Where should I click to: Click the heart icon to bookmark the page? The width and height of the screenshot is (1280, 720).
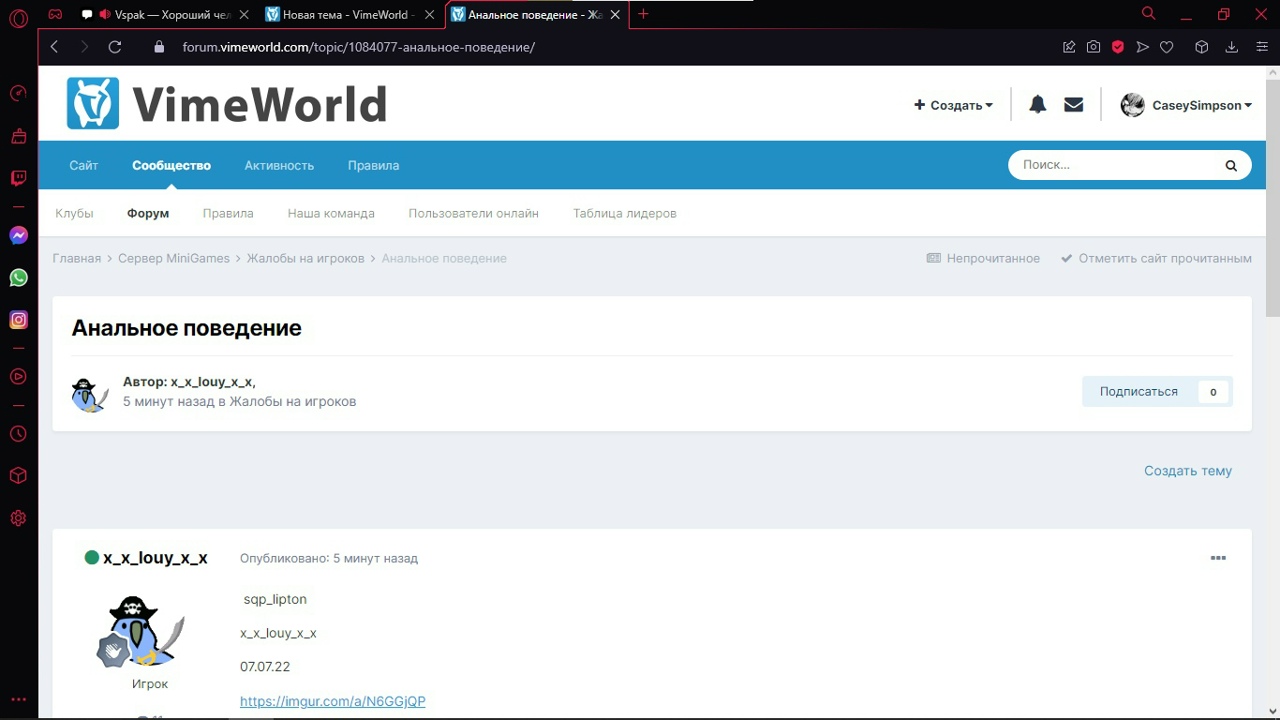pyautogui.click(x=1166, y=47)
